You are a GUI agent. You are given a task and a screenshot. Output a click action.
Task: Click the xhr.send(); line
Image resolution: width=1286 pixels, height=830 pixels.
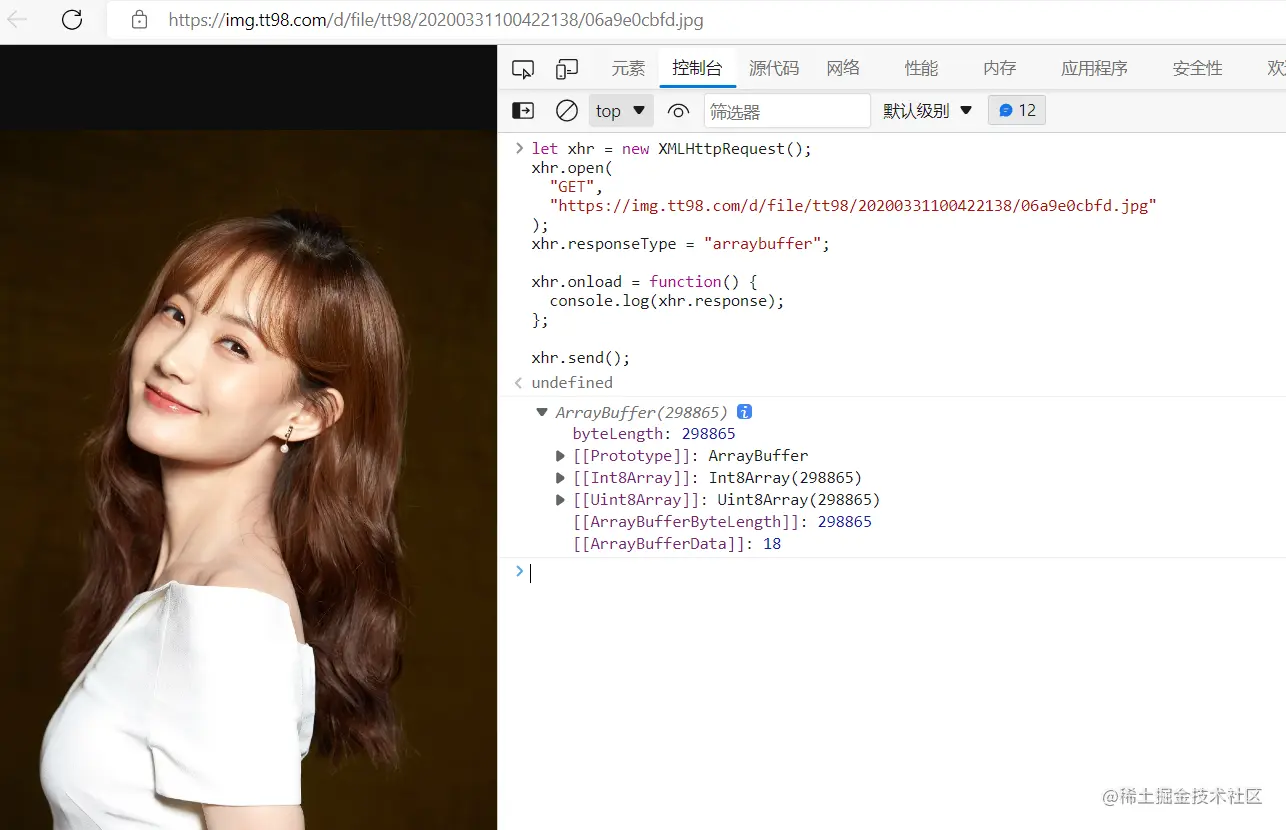click(581, 358)
